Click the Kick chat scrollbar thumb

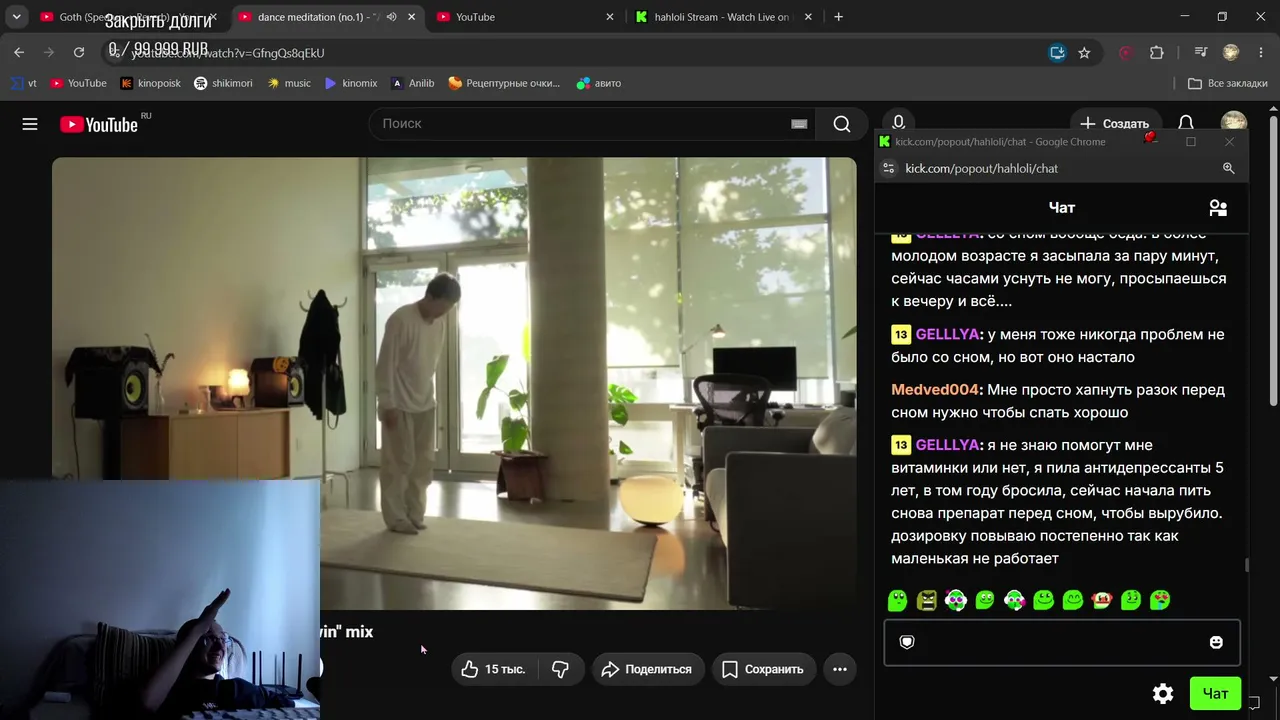(x=1246, y=566)
